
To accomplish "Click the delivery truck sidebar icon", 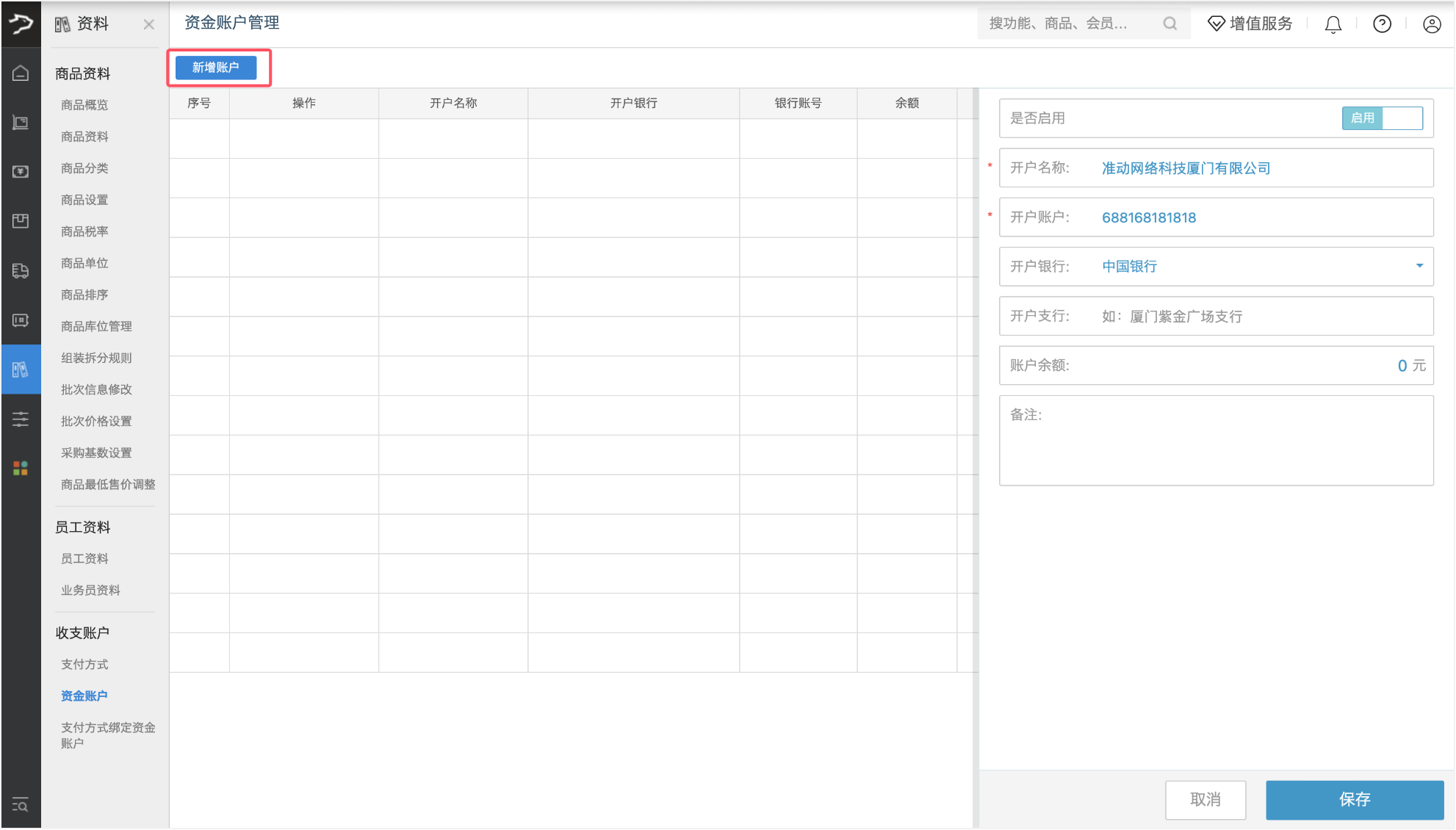I will pos(21,270).
